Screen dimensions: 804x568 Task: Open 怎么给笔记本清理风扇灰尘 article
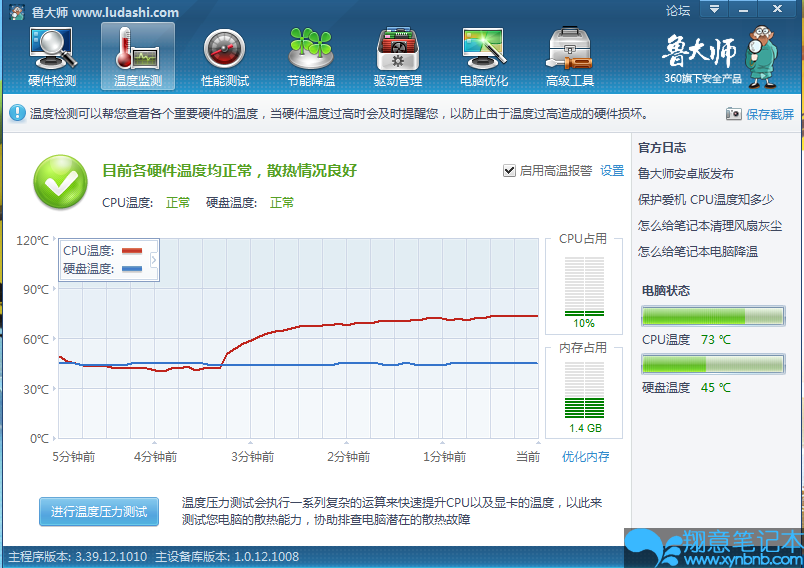(710, 226)
